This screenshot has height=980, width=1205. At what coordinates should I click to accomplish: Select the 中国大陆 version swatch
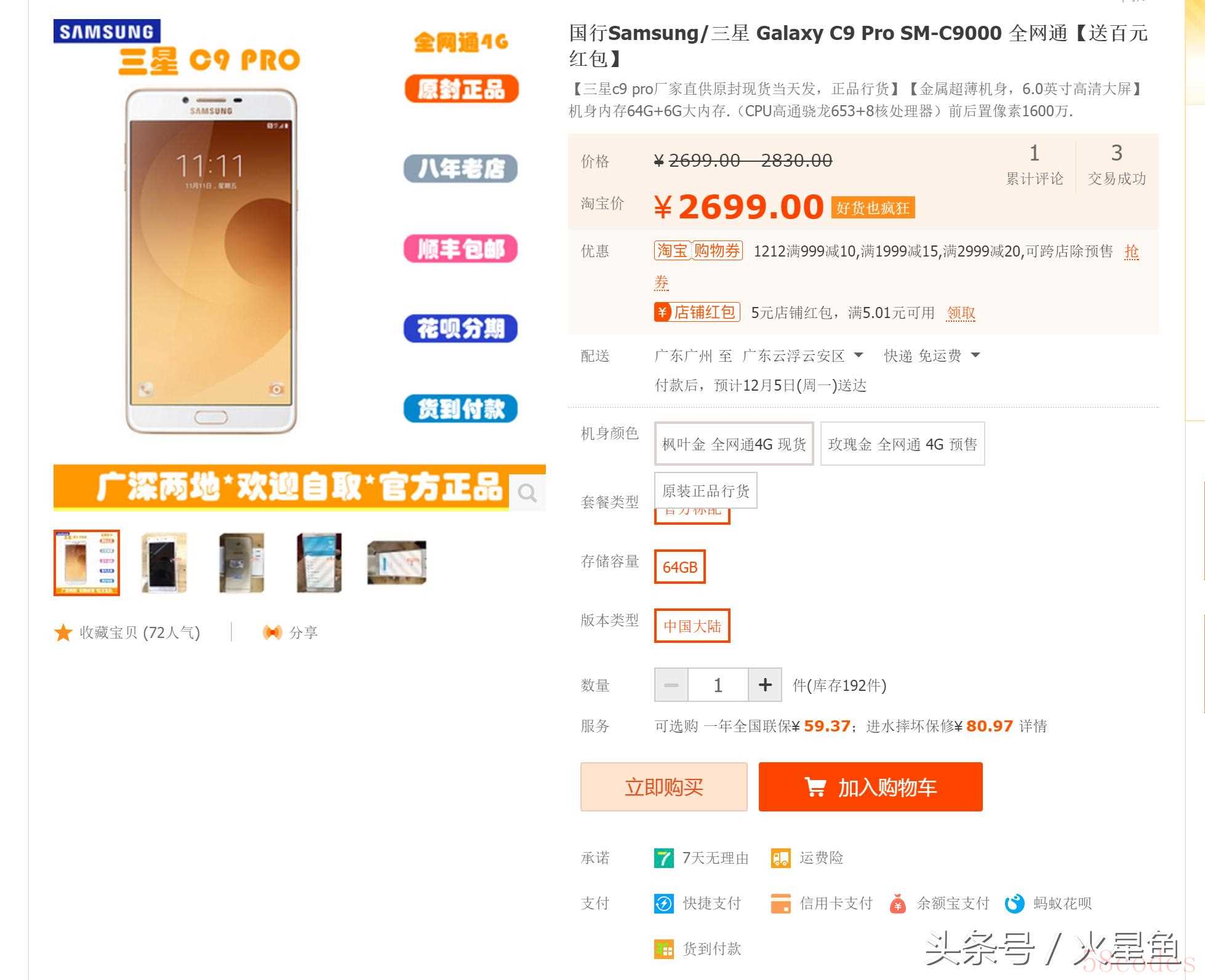click(x=692, y=626)
